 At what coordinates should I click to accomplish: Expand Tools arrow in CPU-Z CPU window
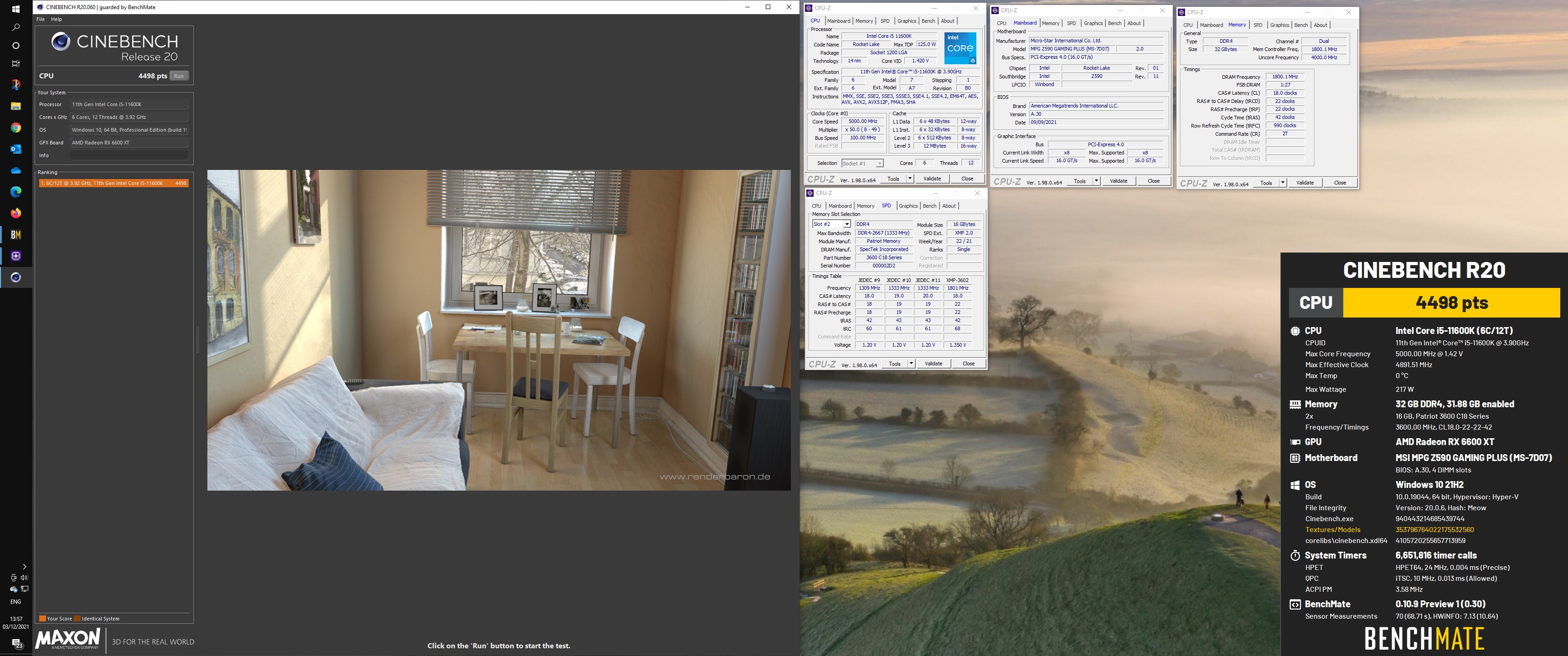[910, 179]
